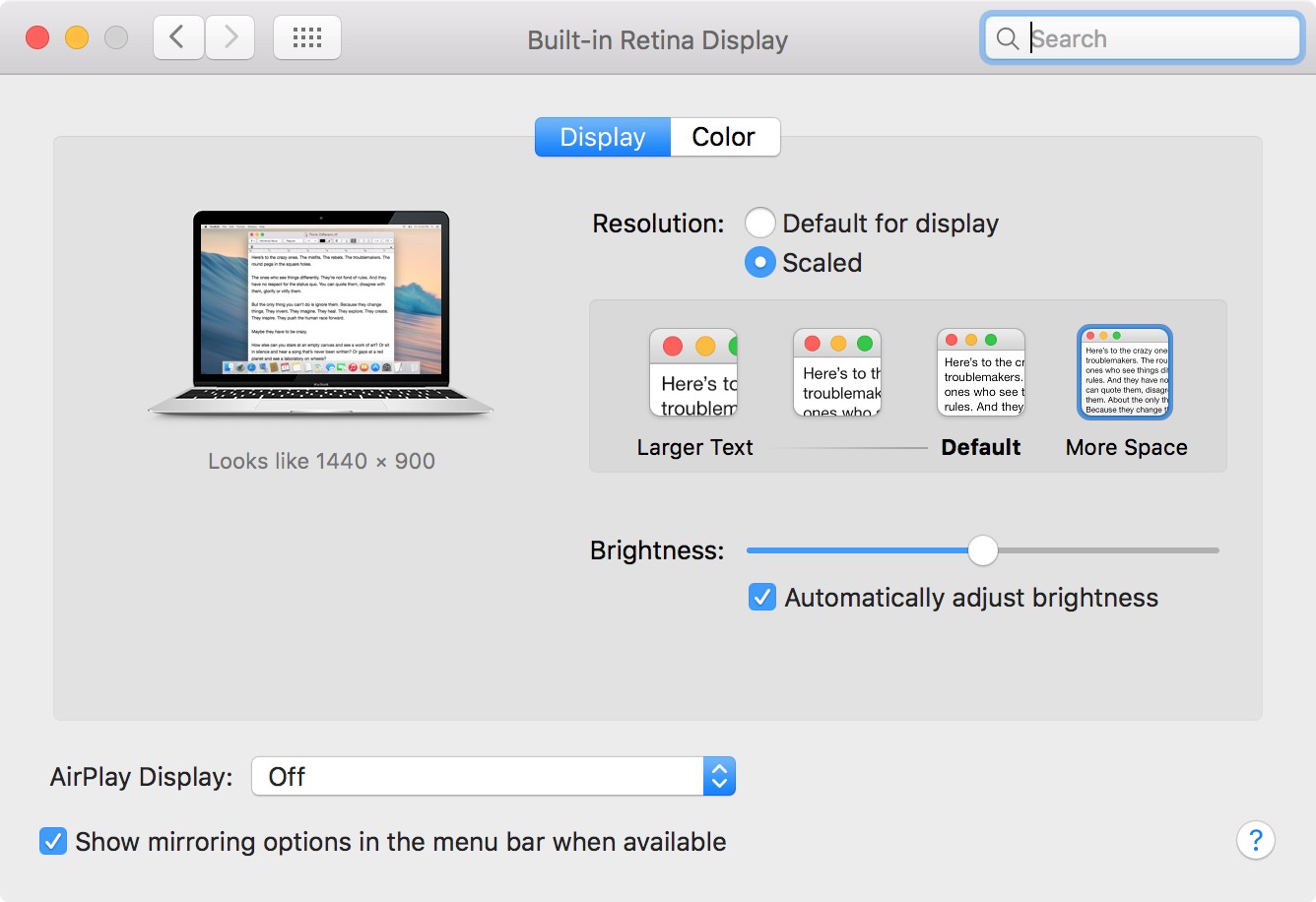Select the Display tab

click(602, 137)
